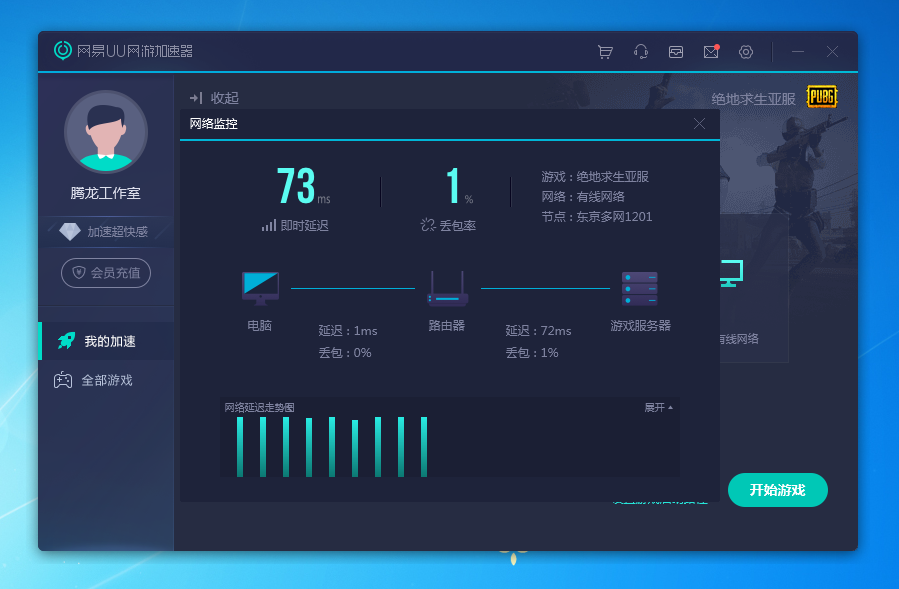This screenshot has width=899, height=589.
Task: Open the settings gear icon
Action: [745, 51]
